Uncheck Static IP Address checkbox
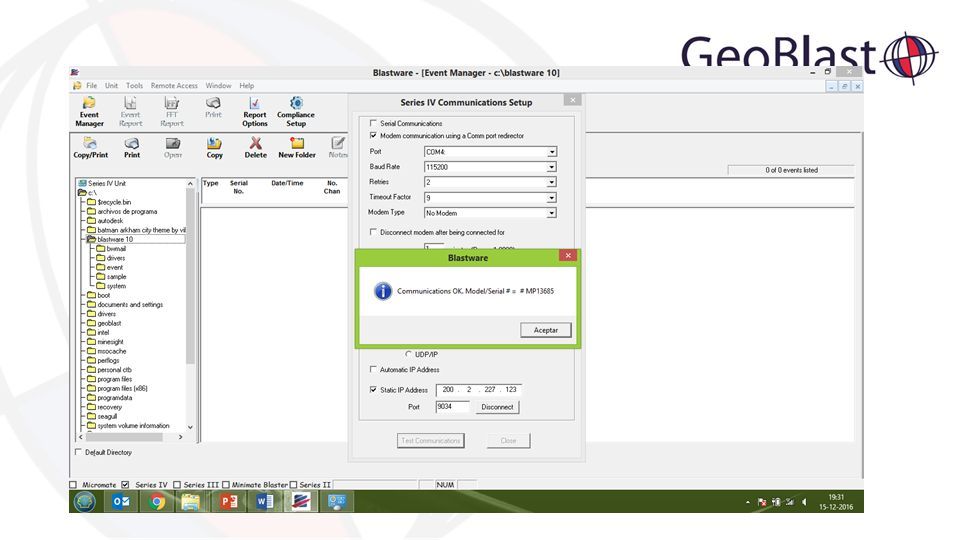This screenshot has width=960, height=540. click(x=373, y=389)
